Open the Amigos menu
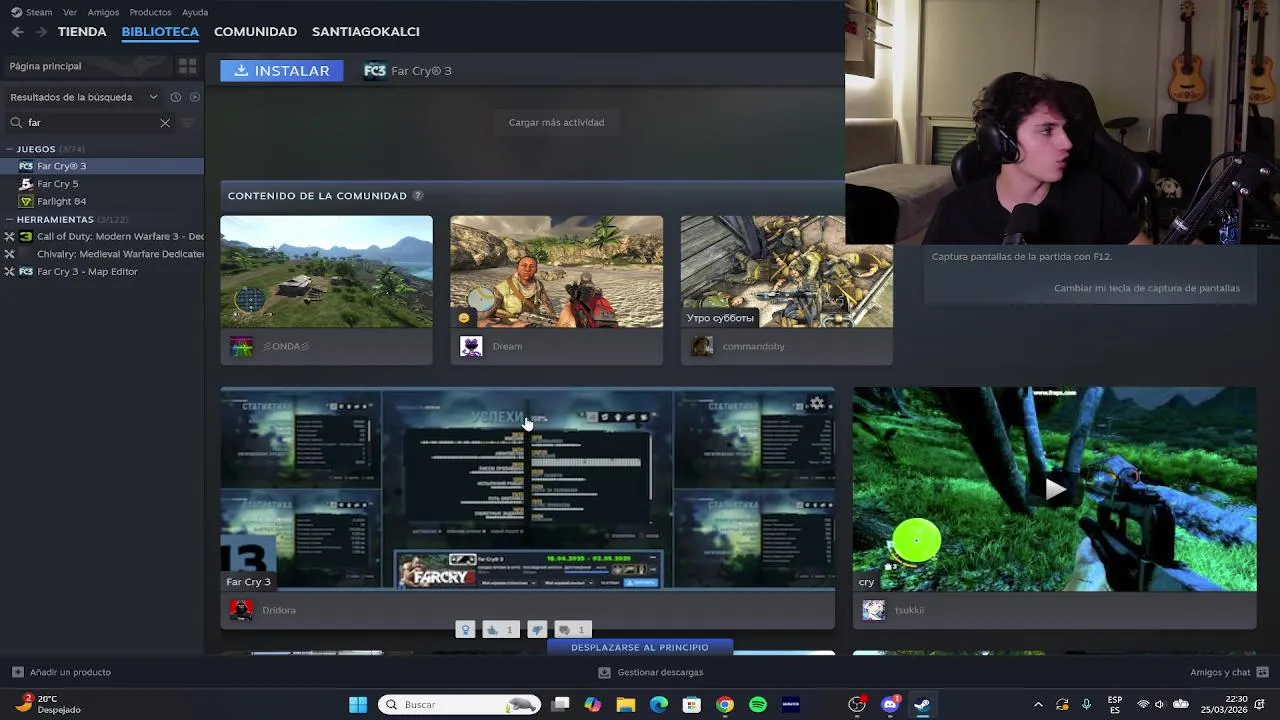This screenshot has height=720, width=1280. (x=103, y=12)
